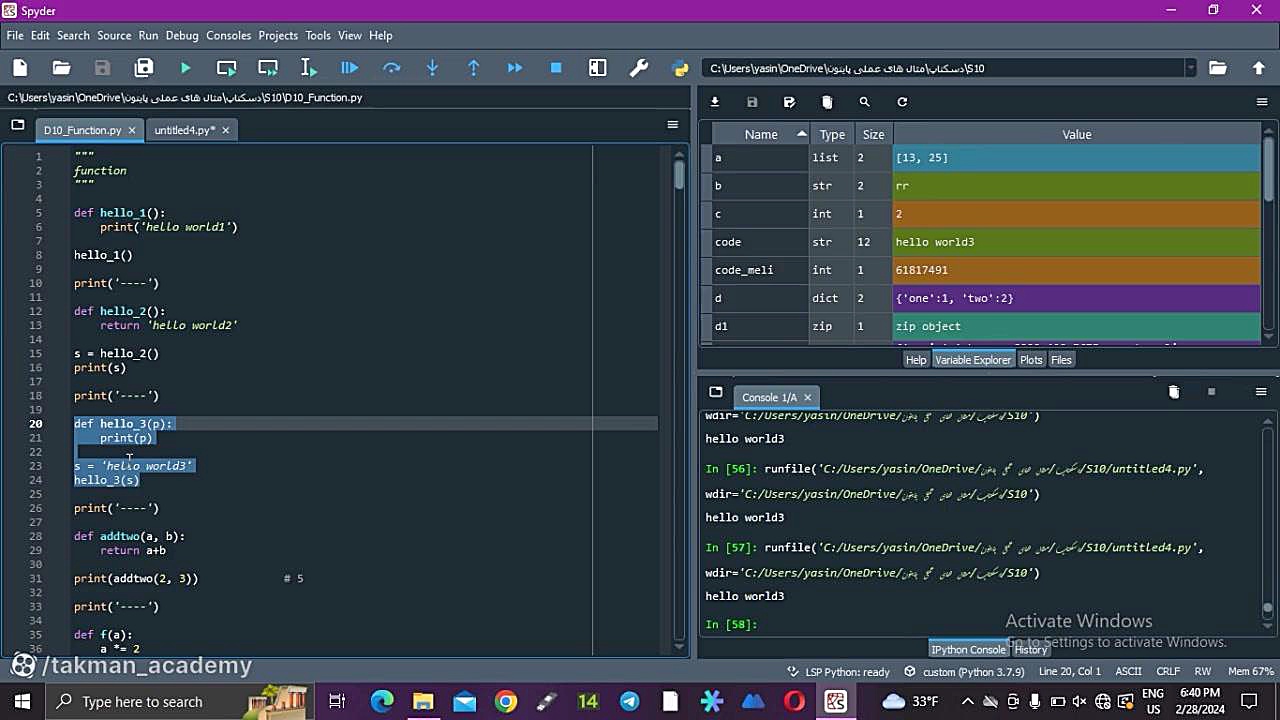Switch to History pane tab

[1031, 650]
